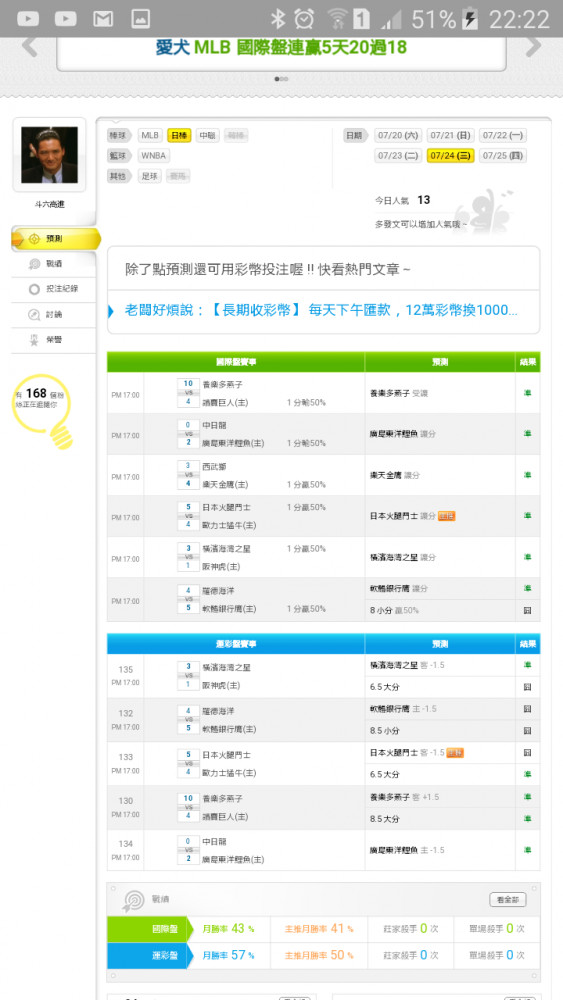The height and width of the screenshot is (1000, 563).
Task: Click 樂天金鷹 讓分 prediction
Action: (395, 475)
